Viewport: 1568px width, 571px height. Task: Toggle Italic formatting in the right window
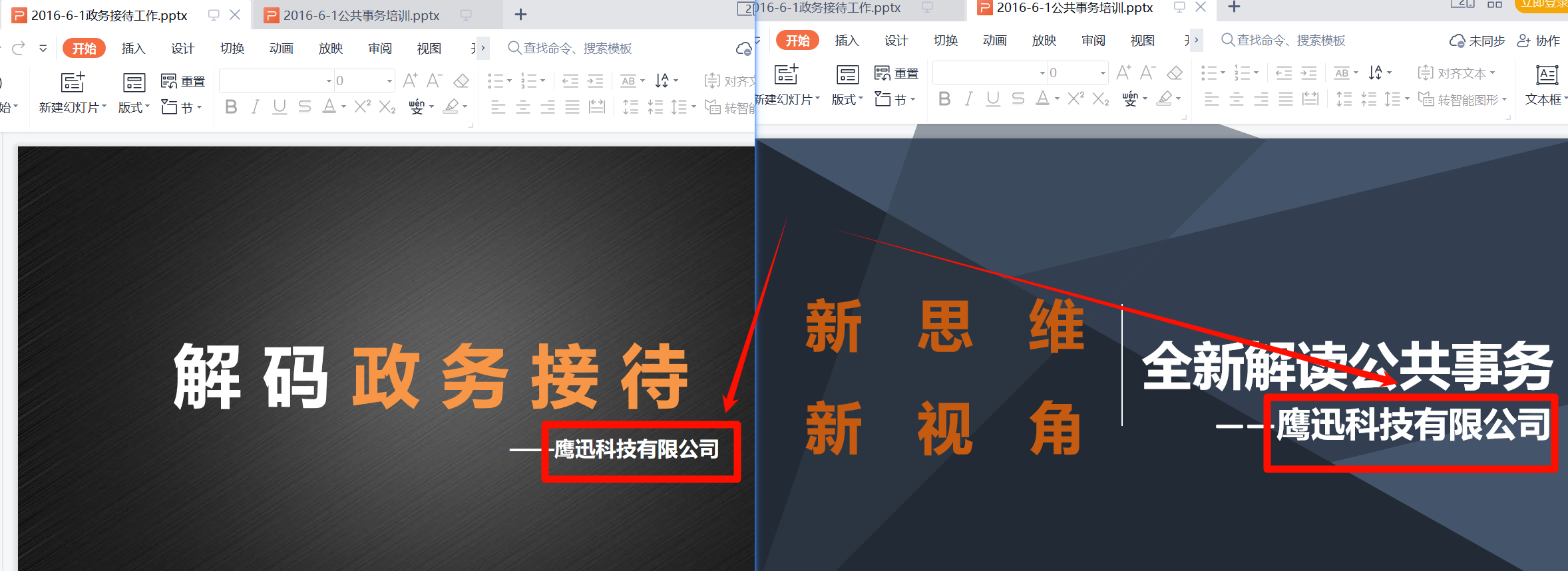coord(968,99)
